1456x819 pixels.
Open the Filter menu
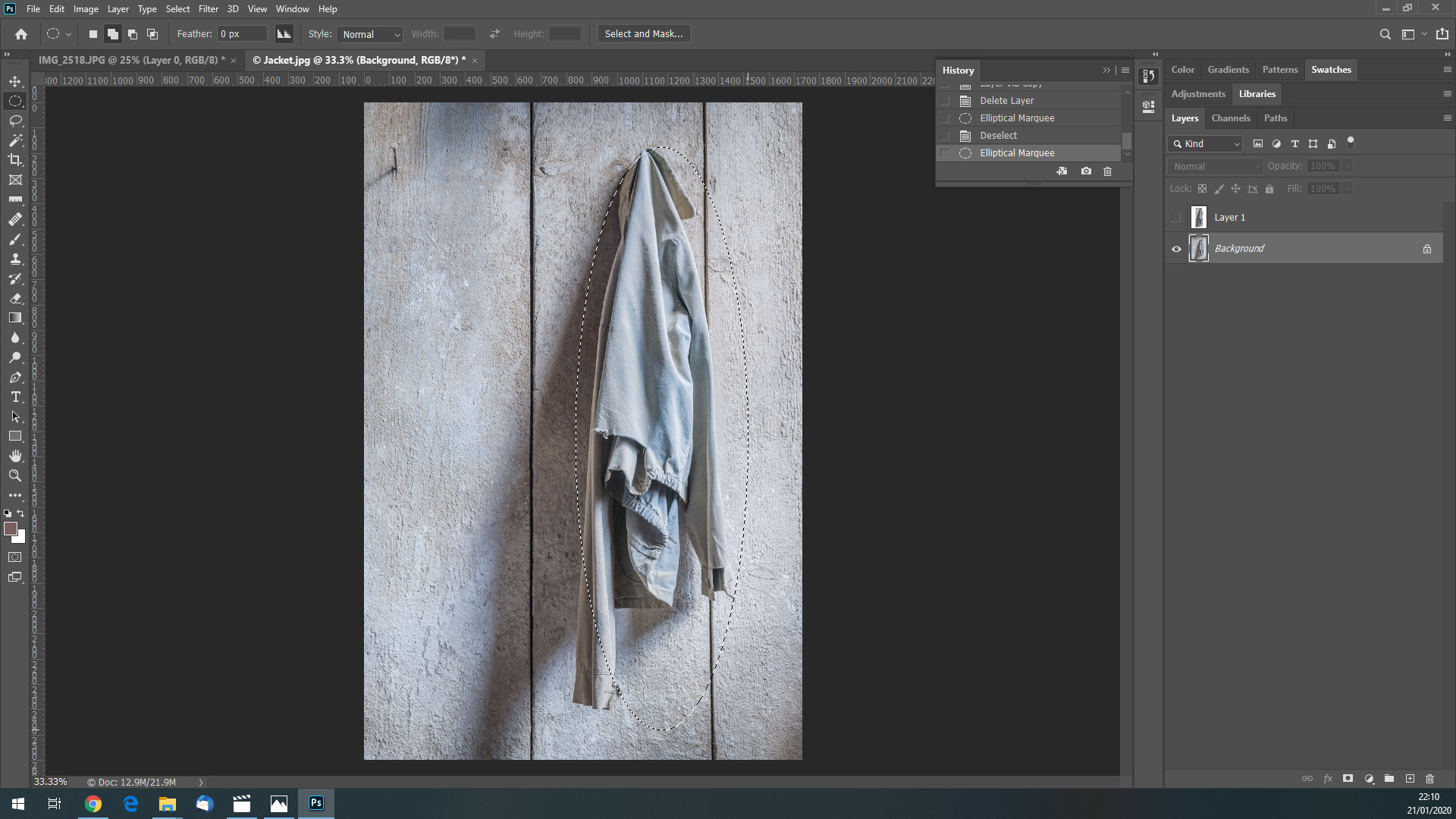(x=208, y=8)
